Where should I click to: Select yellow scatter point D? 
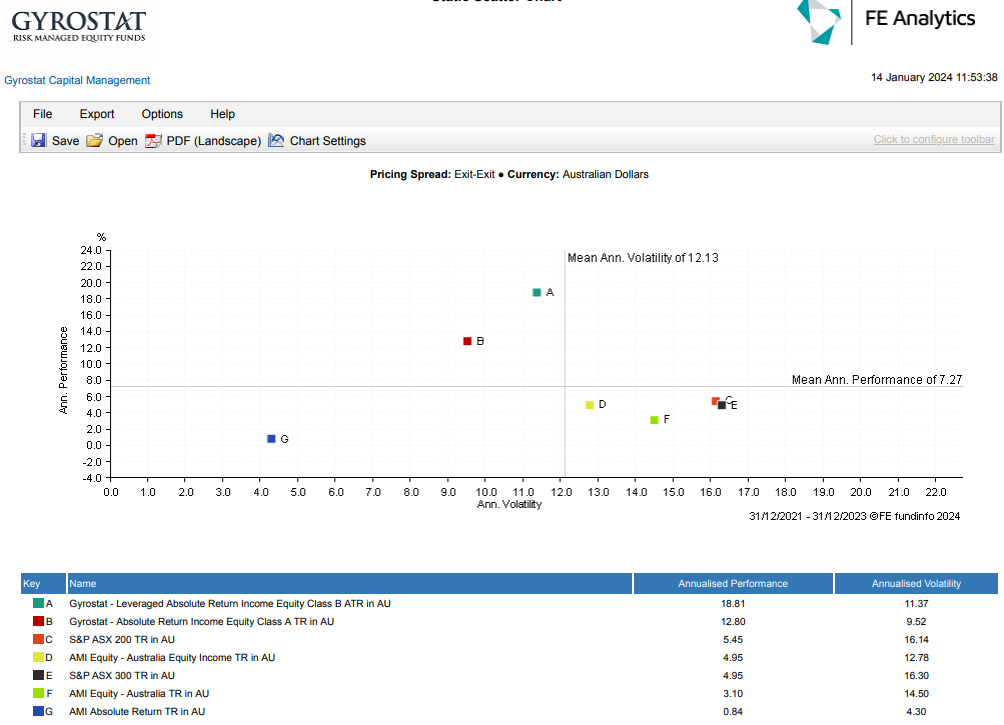click(x=590, y=405)
